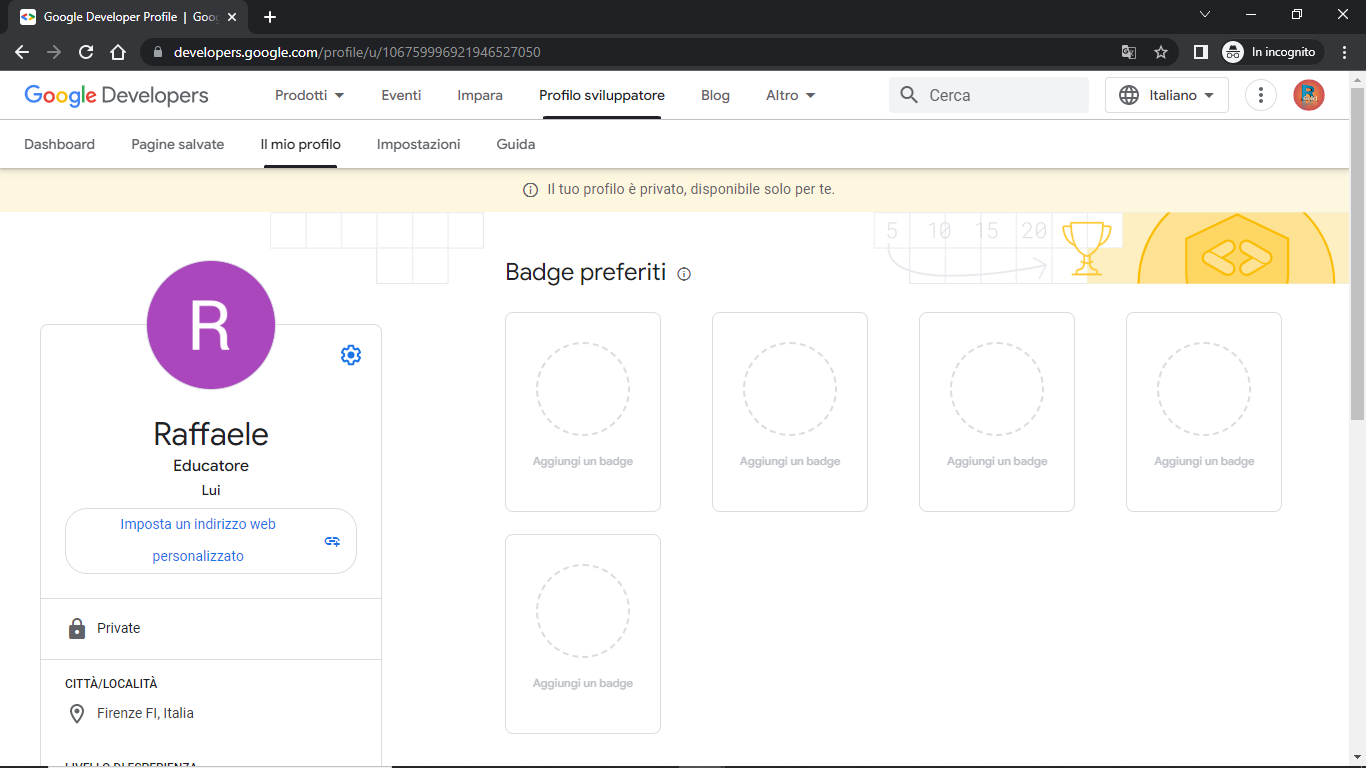Open the Italiano language selector

[x=1167, y=95]
